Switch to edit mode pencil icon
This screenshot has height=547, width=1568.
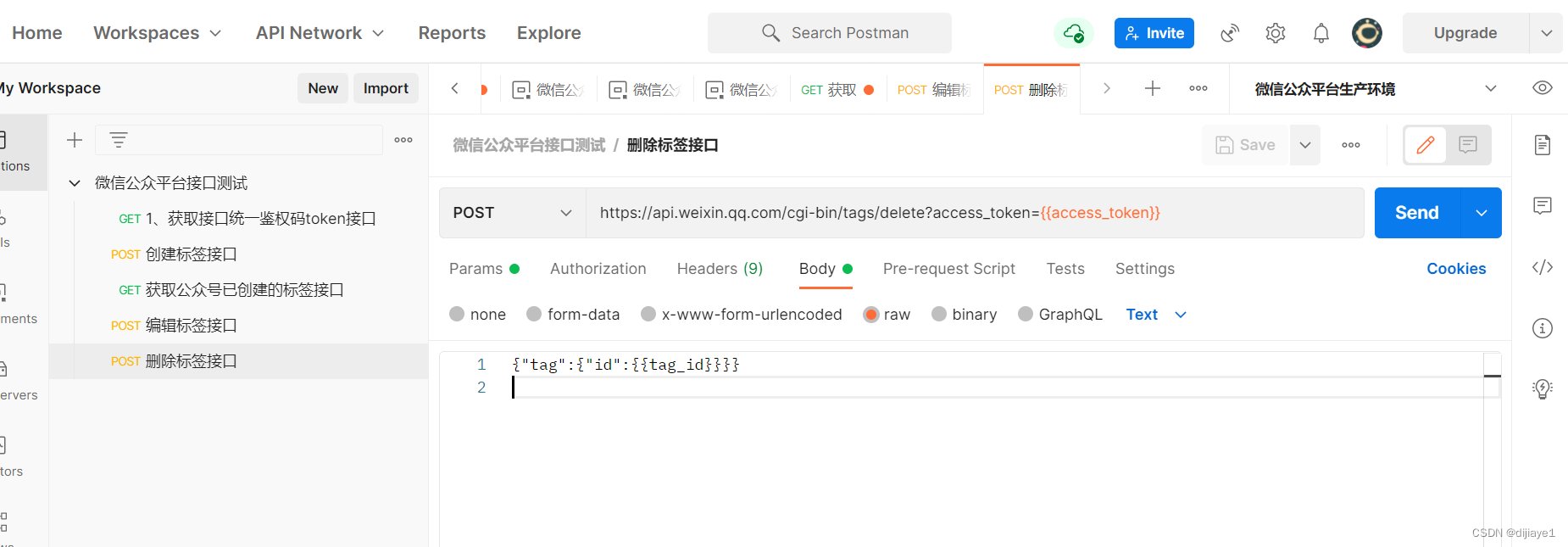pyautogui.click(x=1426, y=145)
